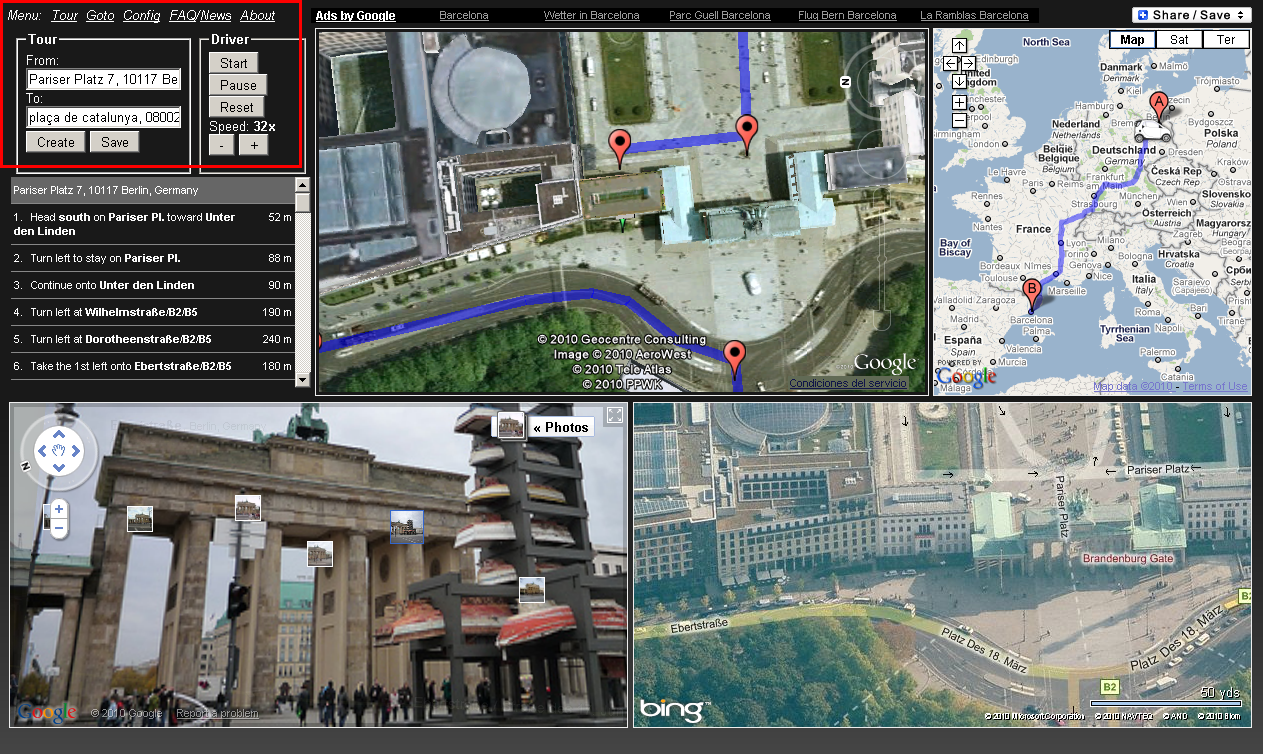Viewport: 1263px width, 754px height.
Task: Zoom in on the overview map with plus box
Action: coord(959,102)
